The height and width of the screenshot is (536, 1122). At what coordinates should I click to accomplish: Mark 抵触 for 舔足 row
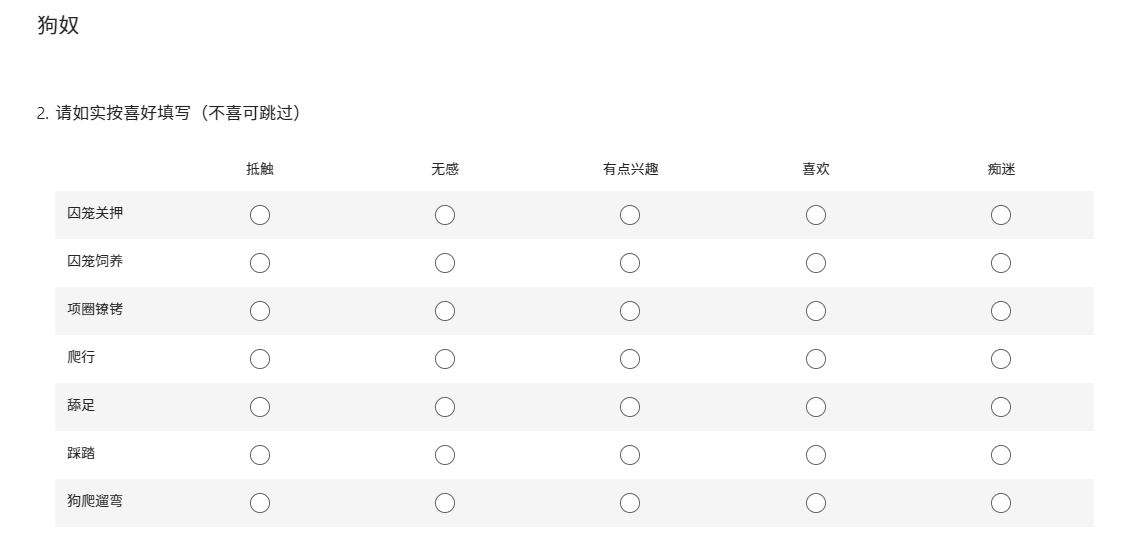point(260,407)
